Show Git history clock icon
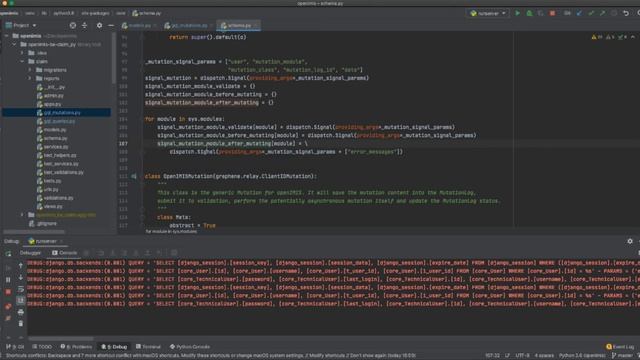 coord(614,13)
